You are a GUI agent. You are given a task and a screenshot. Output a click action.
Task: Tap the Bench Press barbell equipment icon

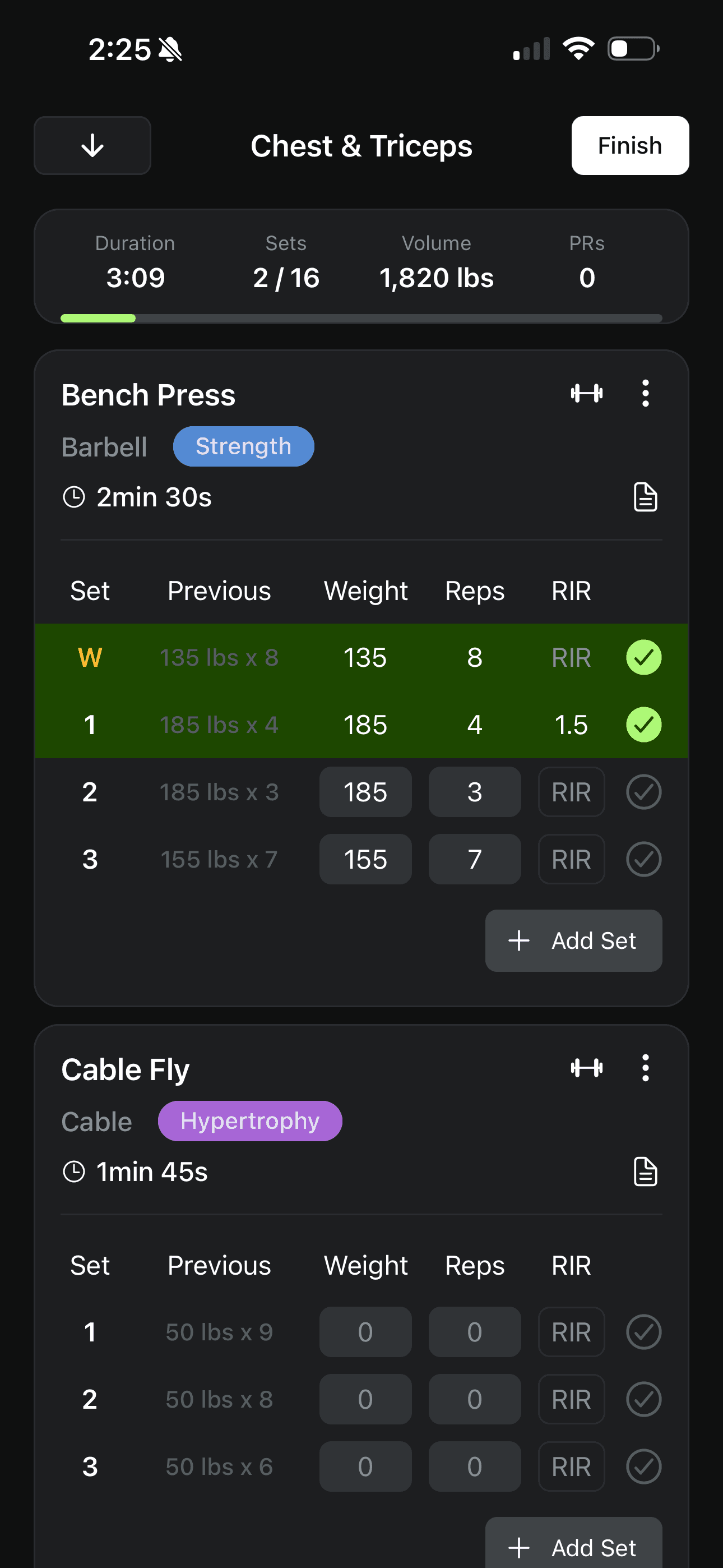click(x=587, y=393)
